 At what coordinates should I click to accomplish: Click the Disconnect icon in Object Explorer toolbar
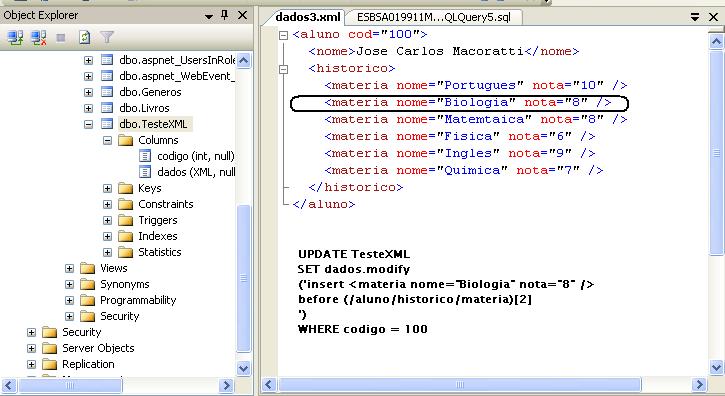(x=39, y=37)
